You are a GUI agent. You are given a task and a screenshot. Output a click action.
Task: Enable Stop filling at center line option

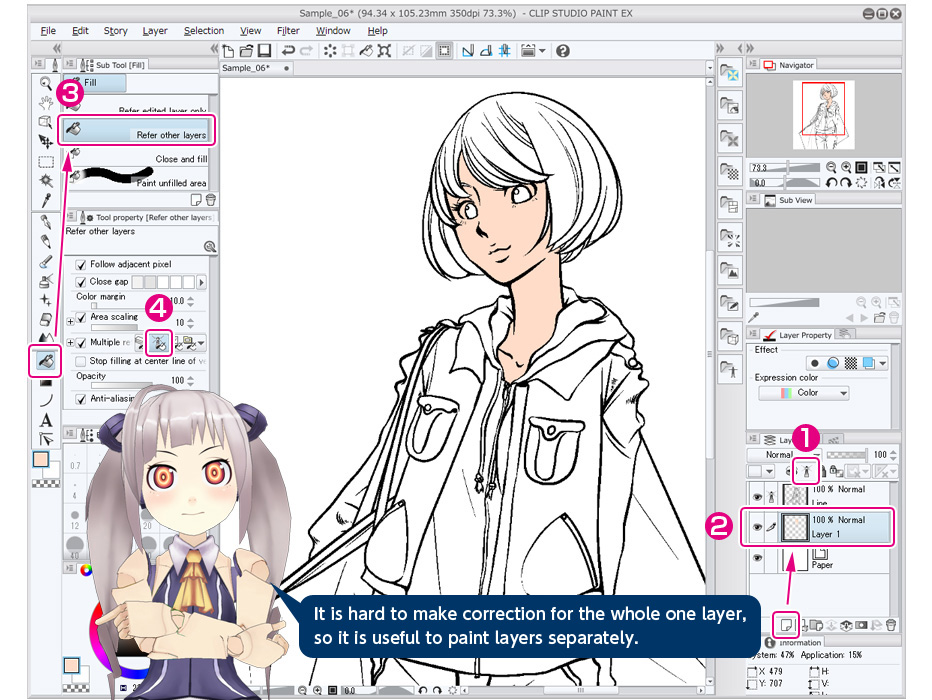[79, 361]
